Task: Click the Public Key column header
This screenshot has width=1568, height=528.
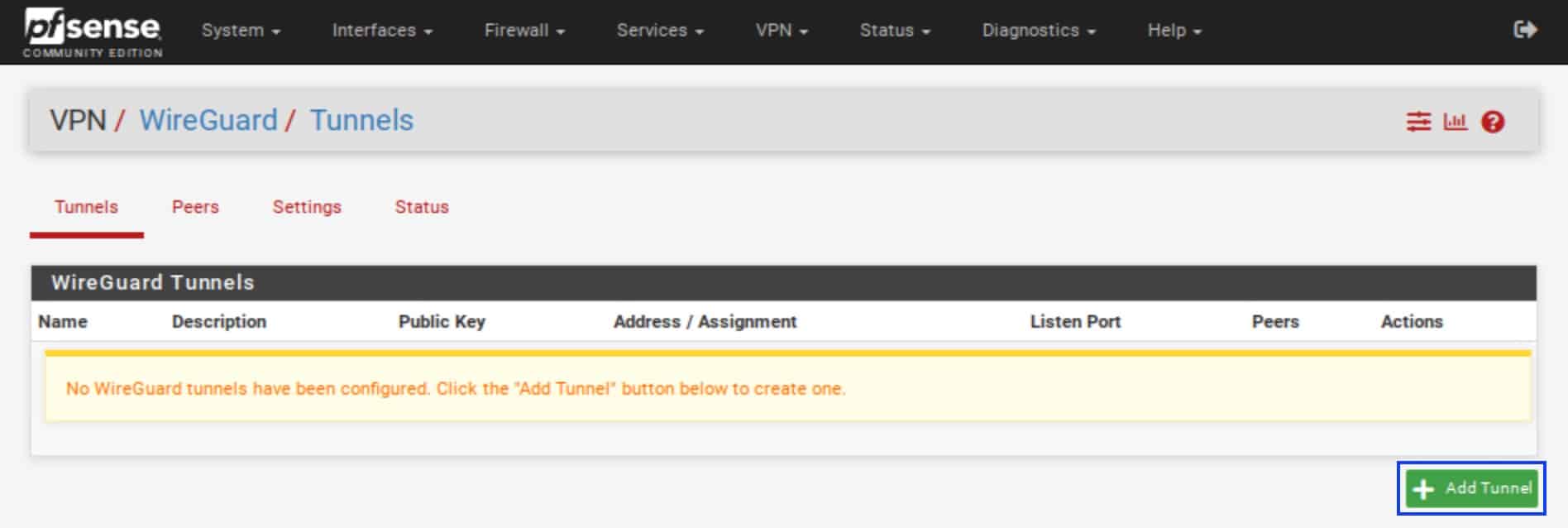Action: pyautogui.click(x=442, y=322)
